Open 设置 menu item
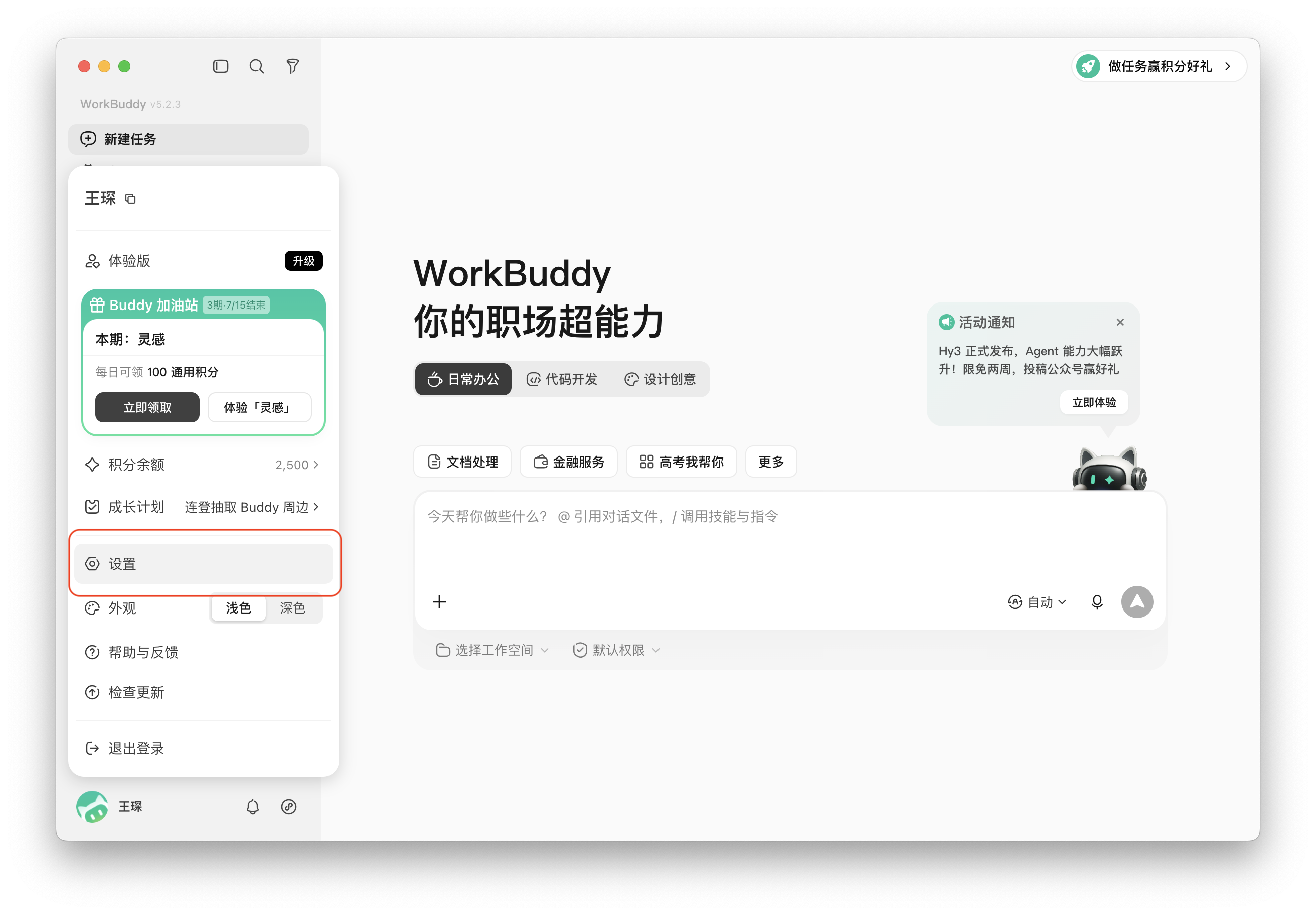 point(204,563)
